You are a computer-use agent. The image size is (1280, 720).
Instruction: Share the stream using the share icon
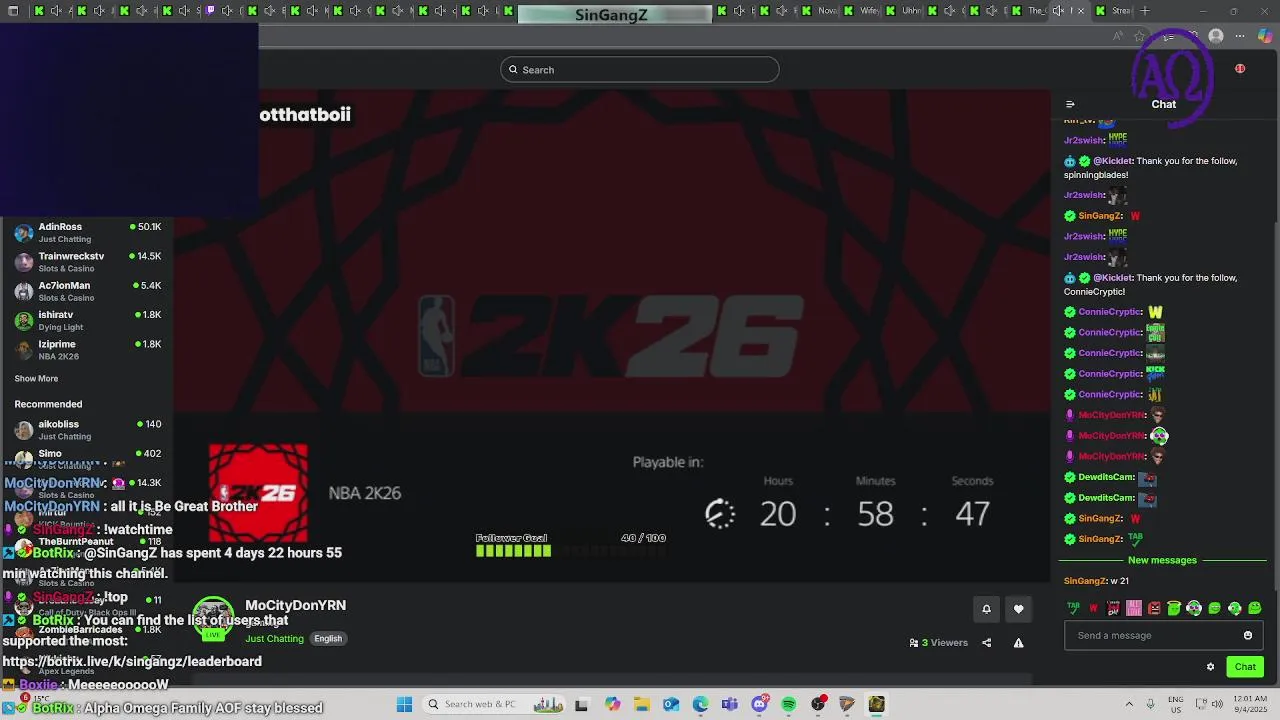click(986, 643)
